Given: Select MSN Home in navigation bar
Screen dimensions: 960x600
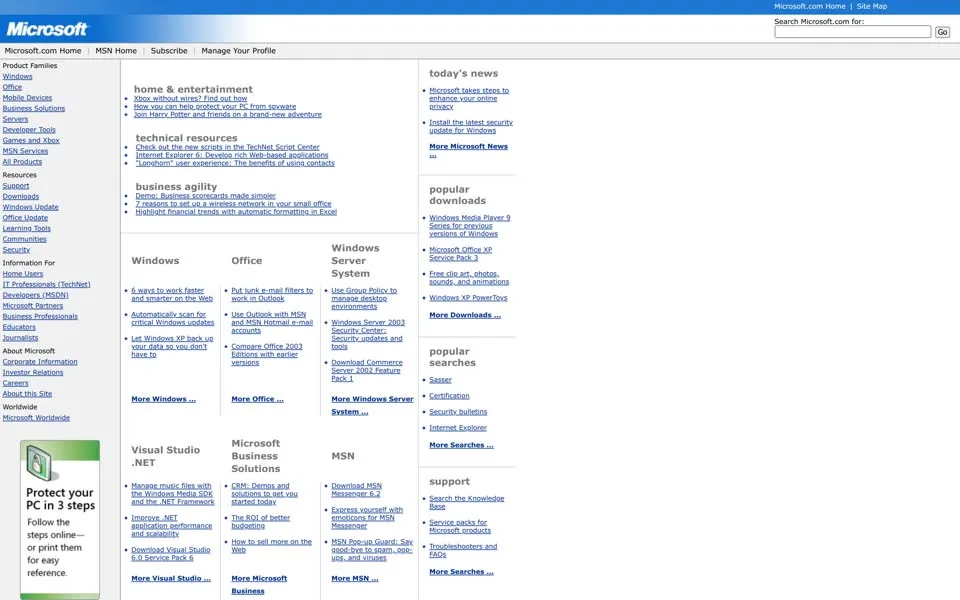Looking at the screenshot, I should [116, 51].
